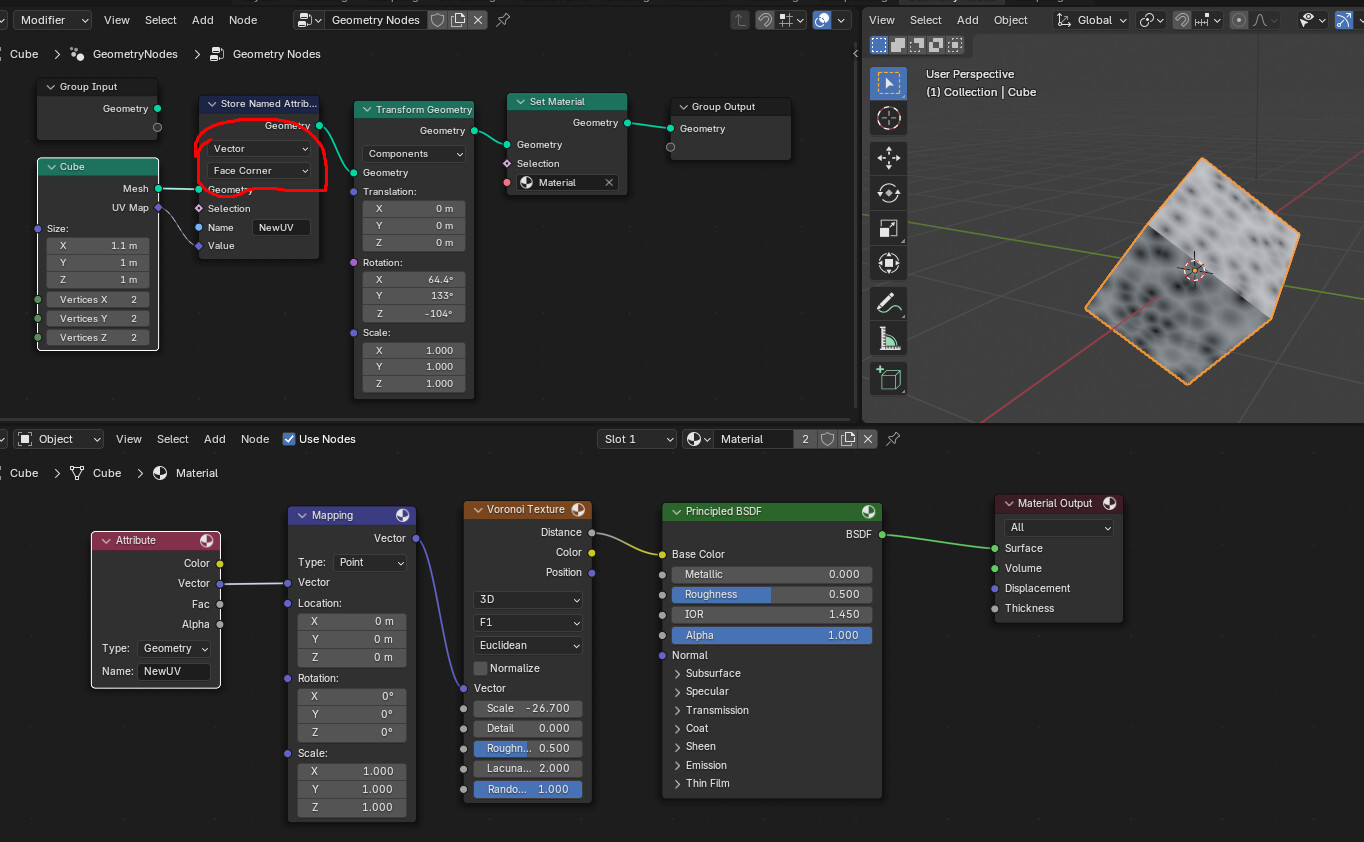Click fake user shield for Material datablock
The image size is (1364, 842).
(x=827, y=439)
